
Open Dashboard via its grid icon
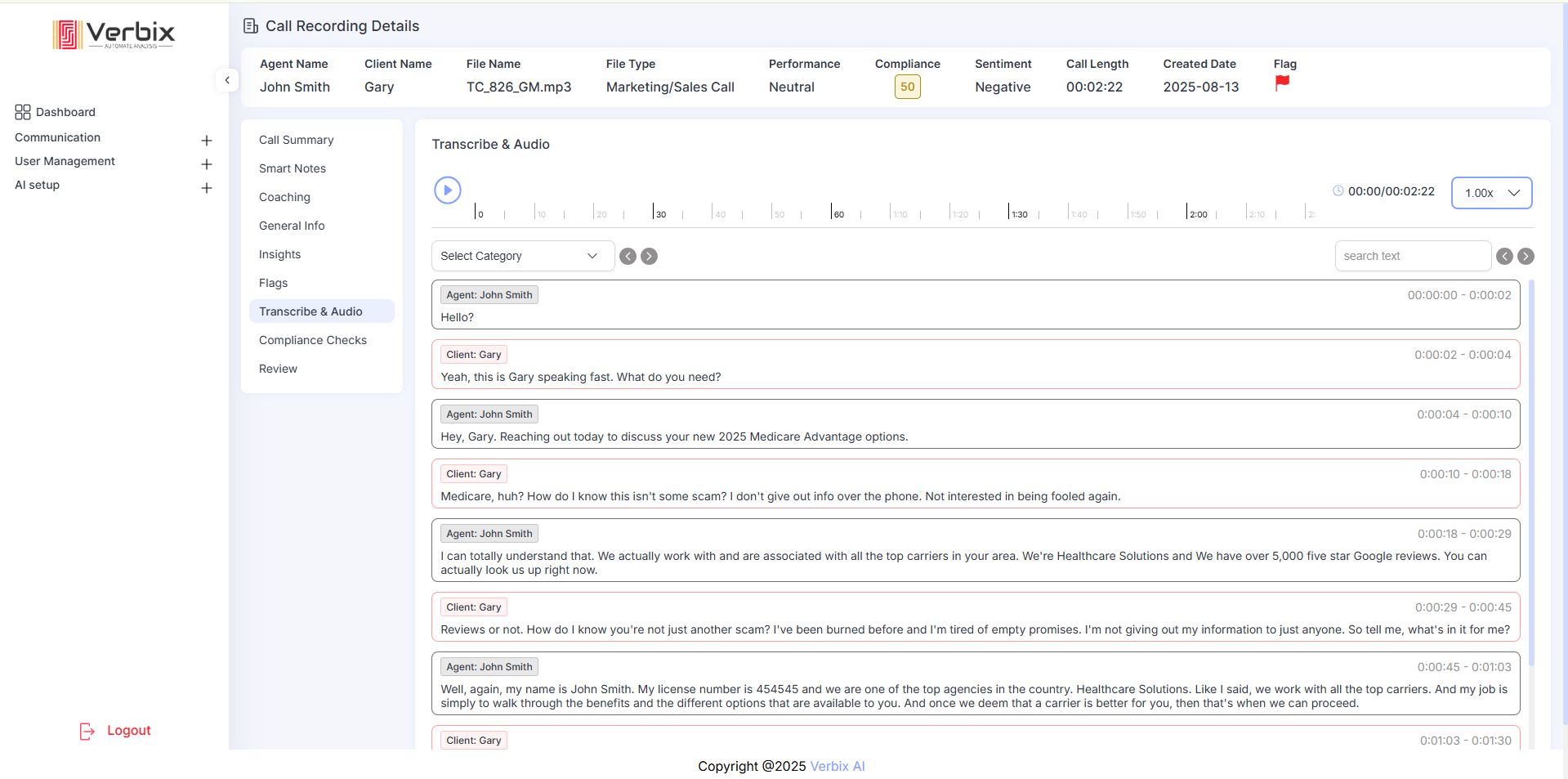pos(23,112)
